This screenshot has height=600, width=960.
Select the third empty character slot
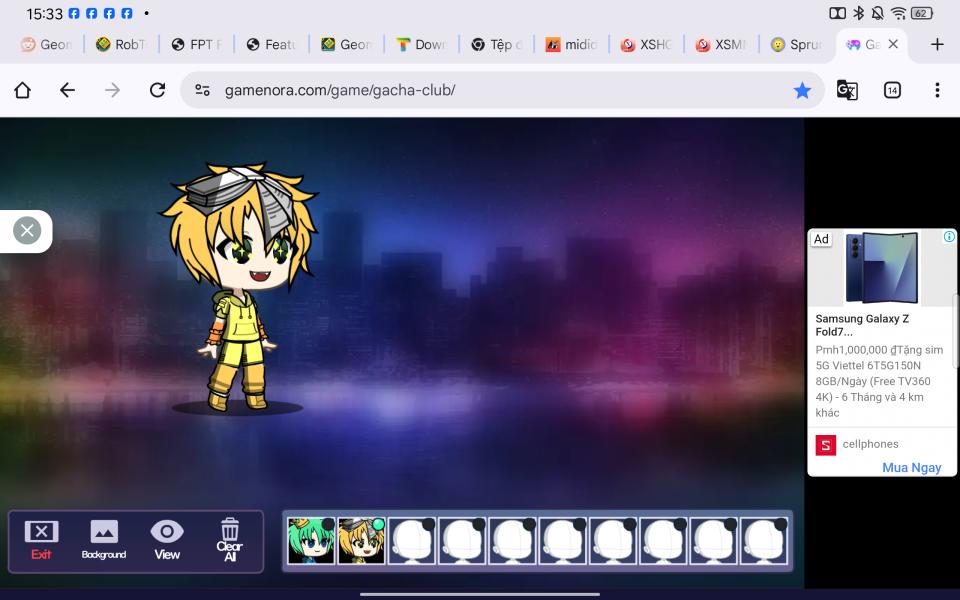tap(512, 541)
